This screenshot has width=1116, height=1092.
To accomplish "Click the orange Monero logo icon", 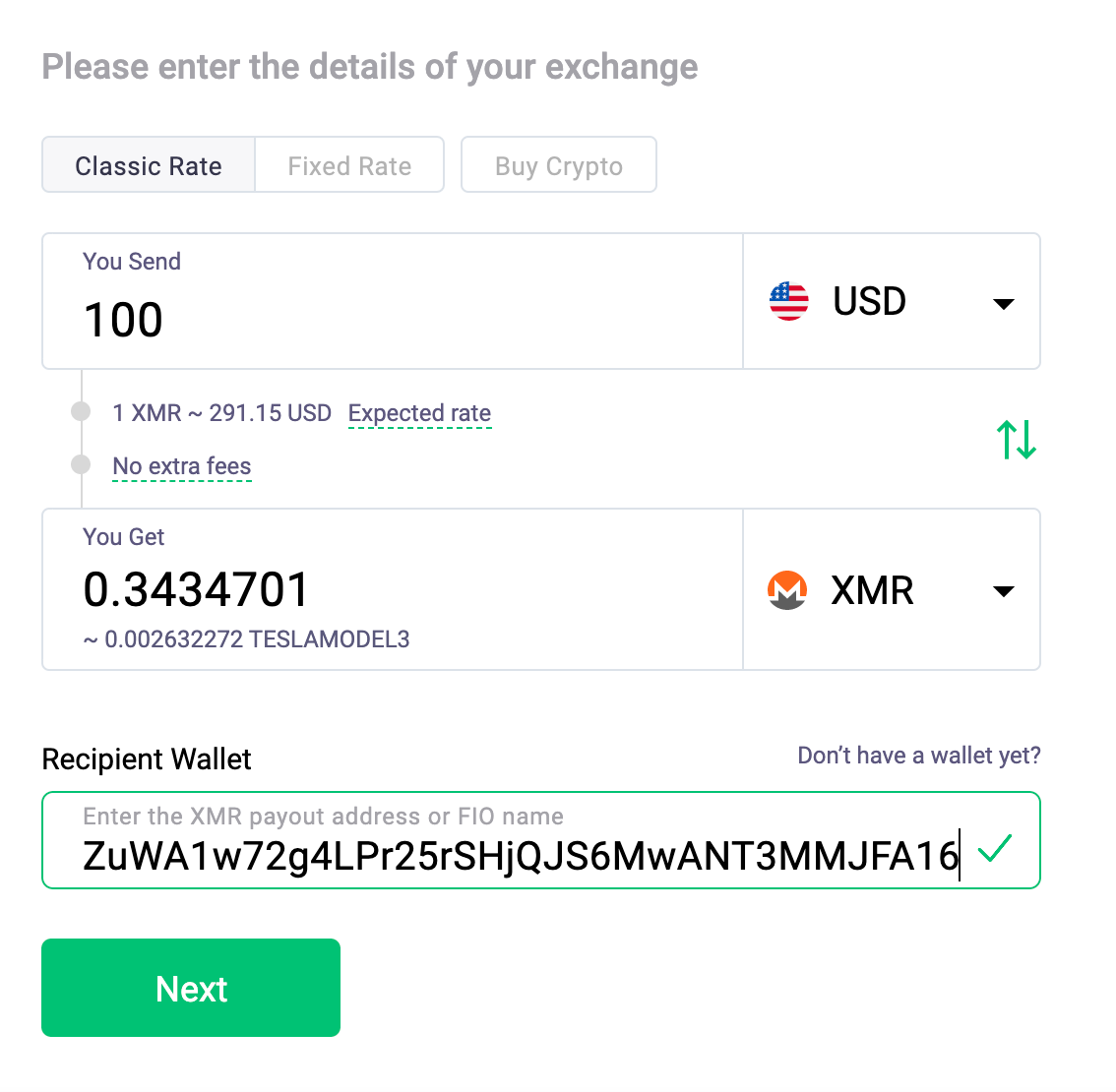I will click(787, 590).
